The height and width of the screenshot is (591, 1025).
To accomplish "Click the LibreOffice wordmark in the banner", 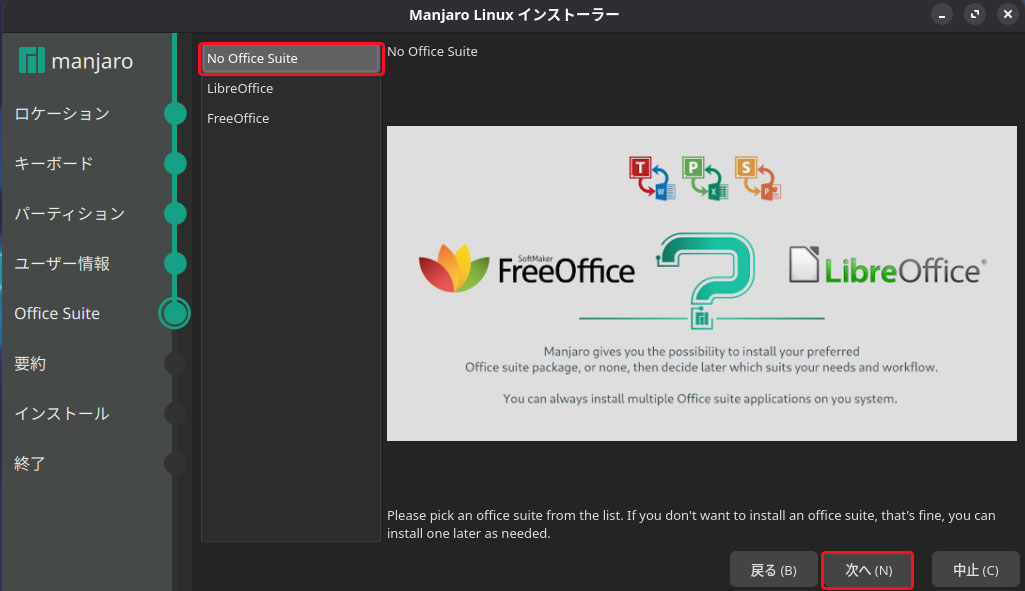I will (905, 270).
